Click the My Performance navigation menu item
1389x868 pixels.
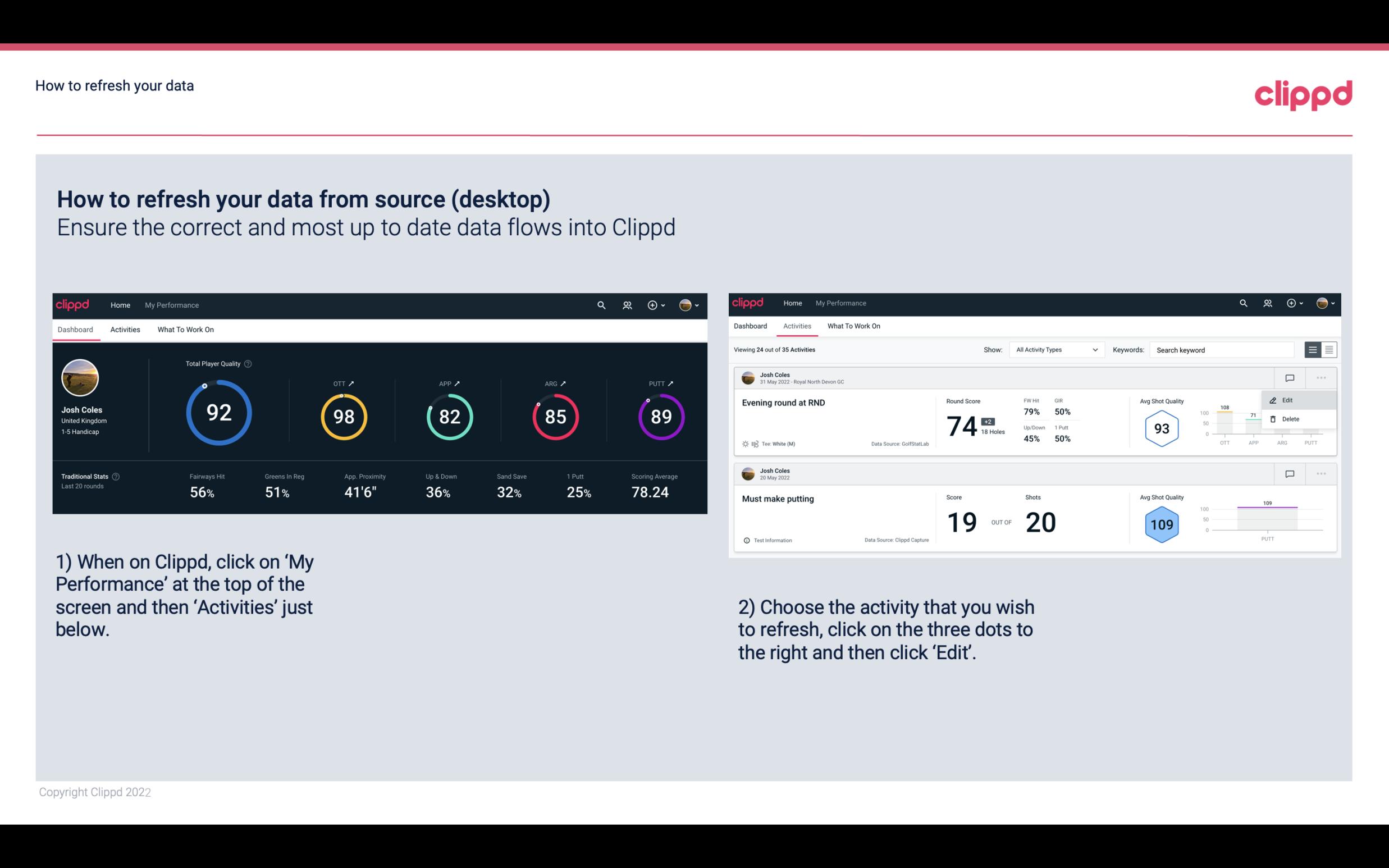pos(171,304)
